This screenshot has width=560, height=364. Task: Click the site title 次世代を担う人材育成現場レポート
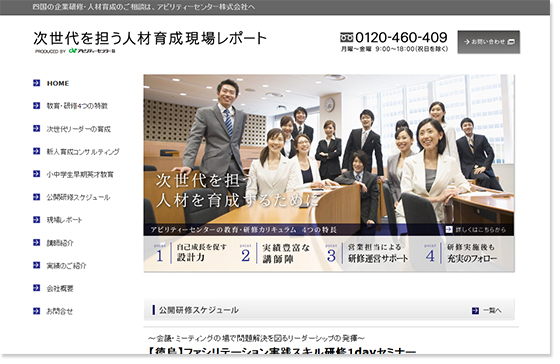[x=150, y=38]
